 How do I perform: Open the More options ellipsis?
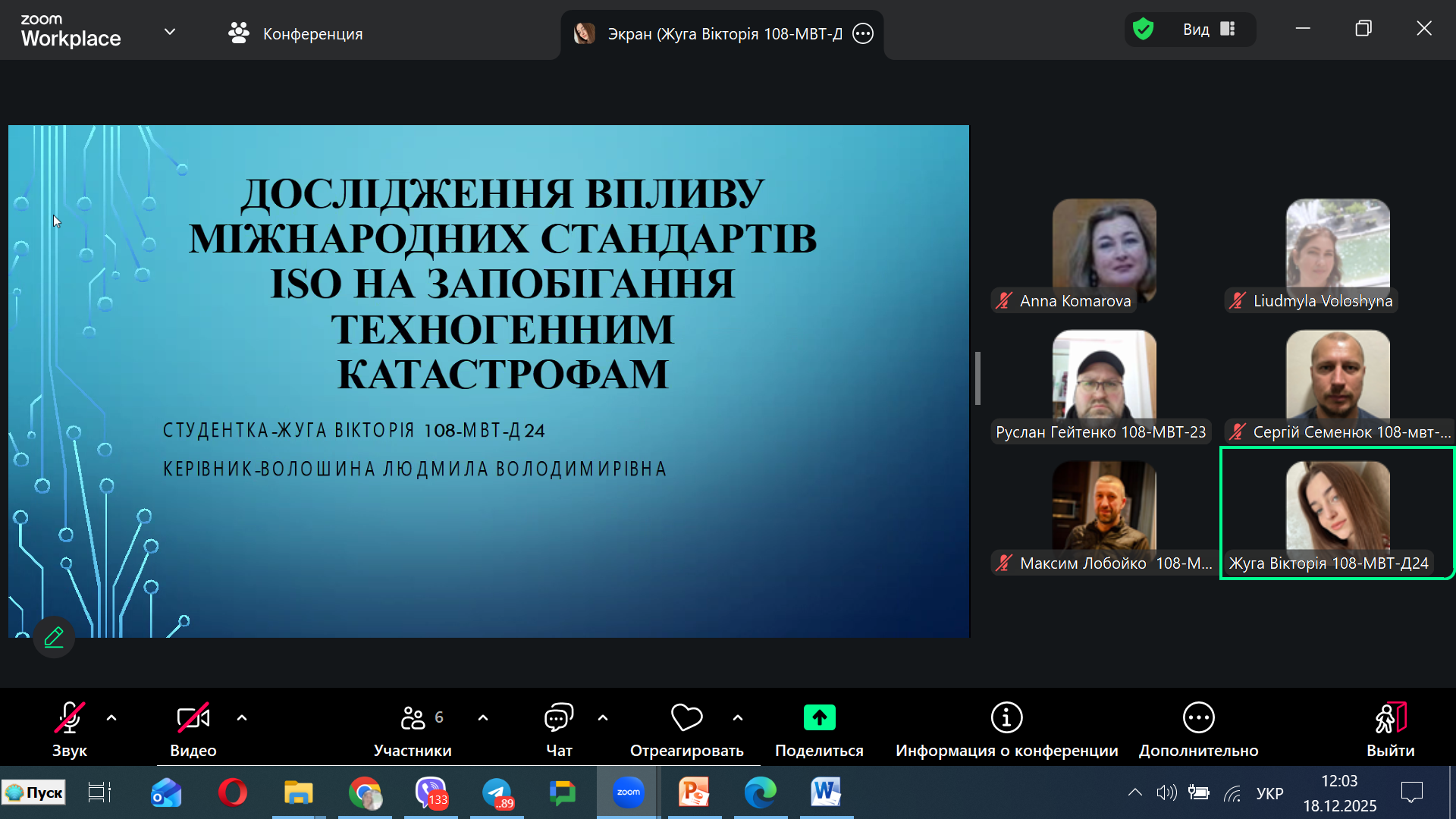tap(1198, 718)
